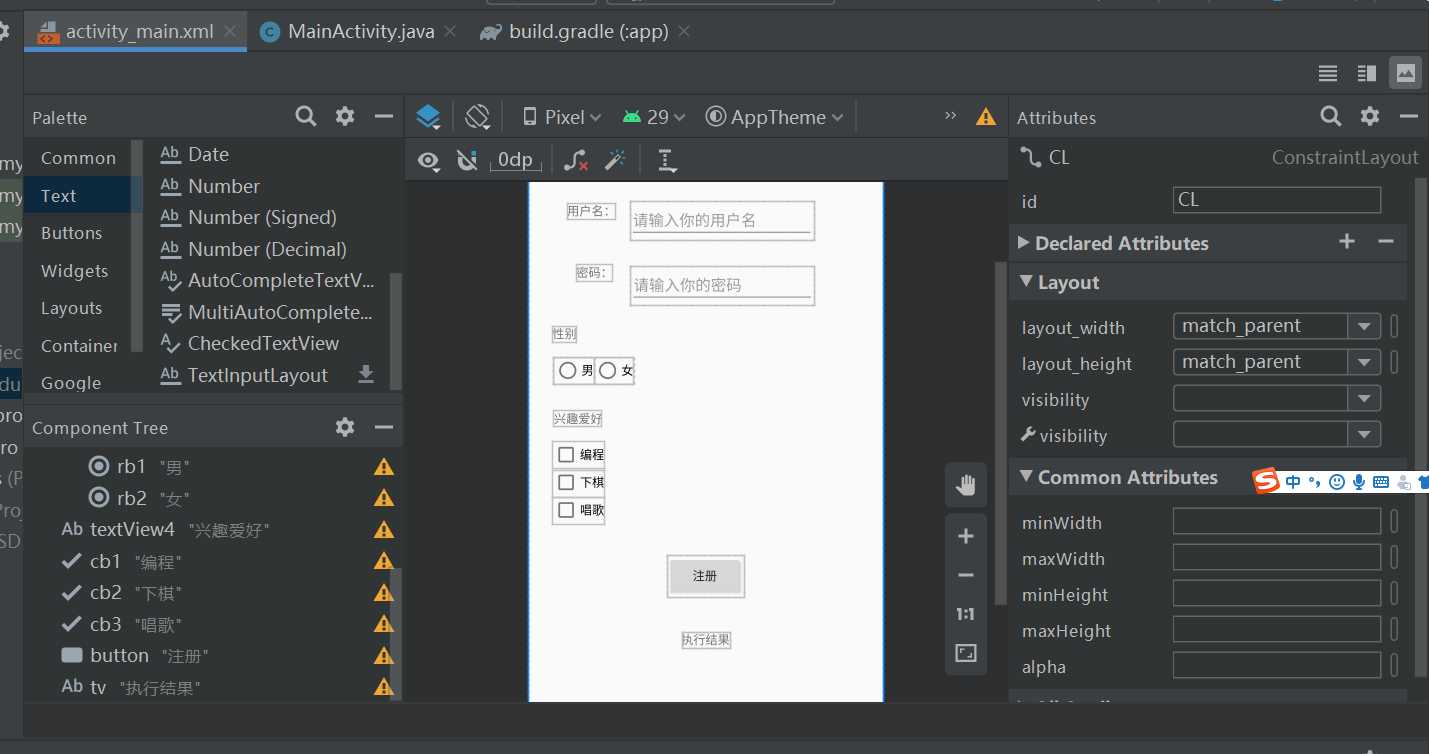Screen dimensions: 1429x754
Task: Minimize the Component Tree panel
Action: click(x=383, y=427)
